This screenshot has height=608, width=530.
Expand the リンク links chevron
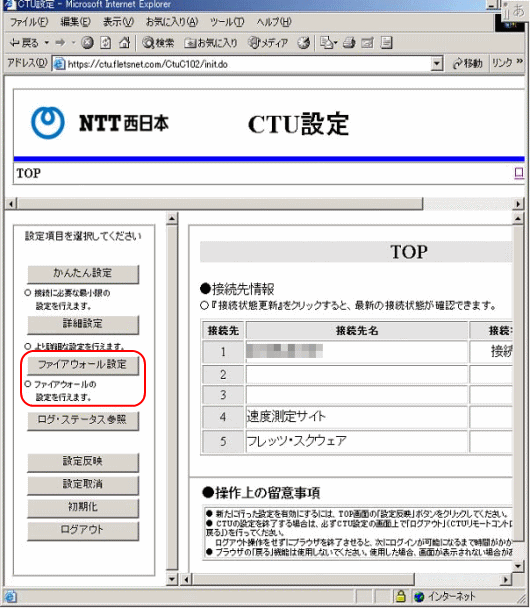point(520,62)
